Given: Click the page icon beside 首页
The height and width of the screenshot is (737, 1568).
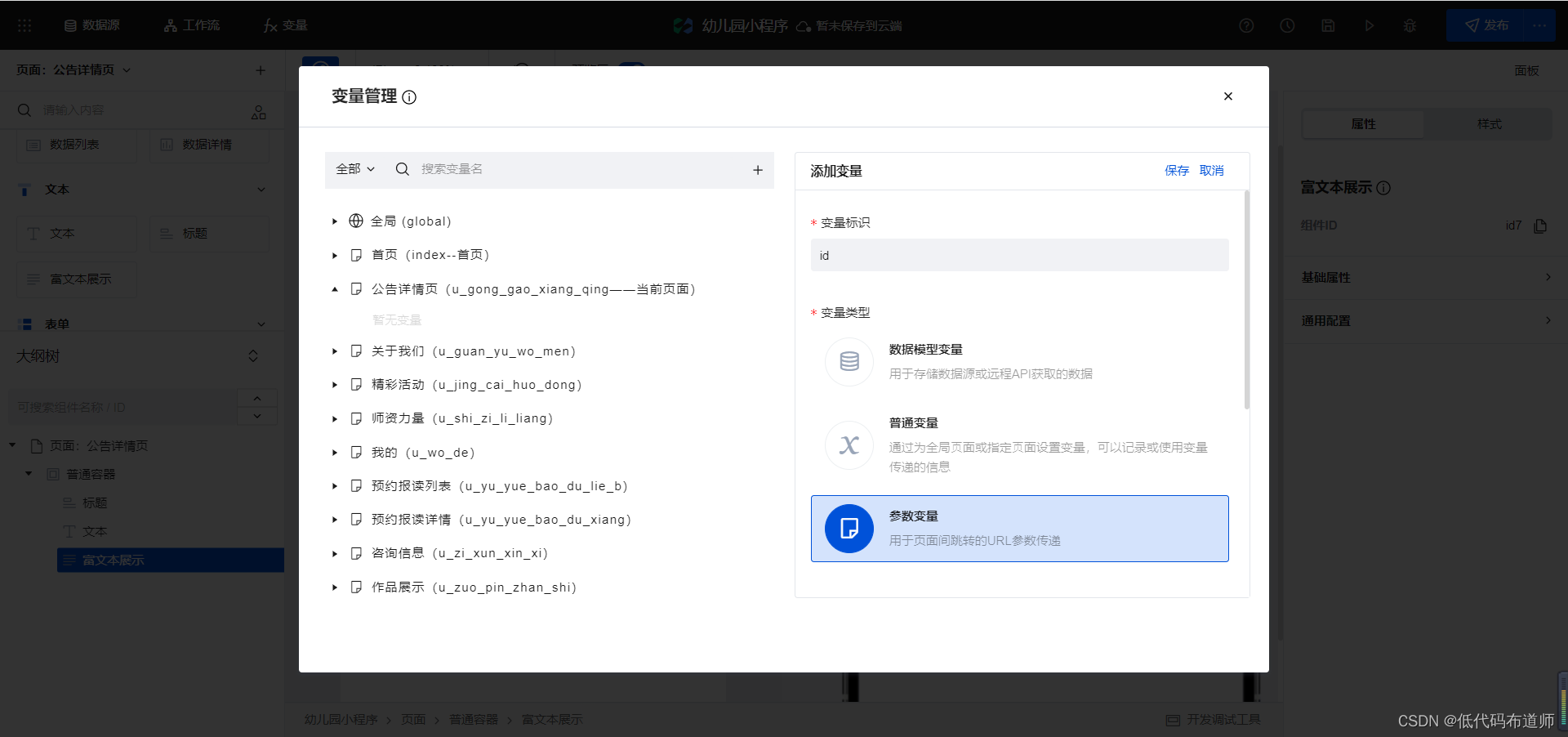Looking at the screenshot, I should pos(356,256).
